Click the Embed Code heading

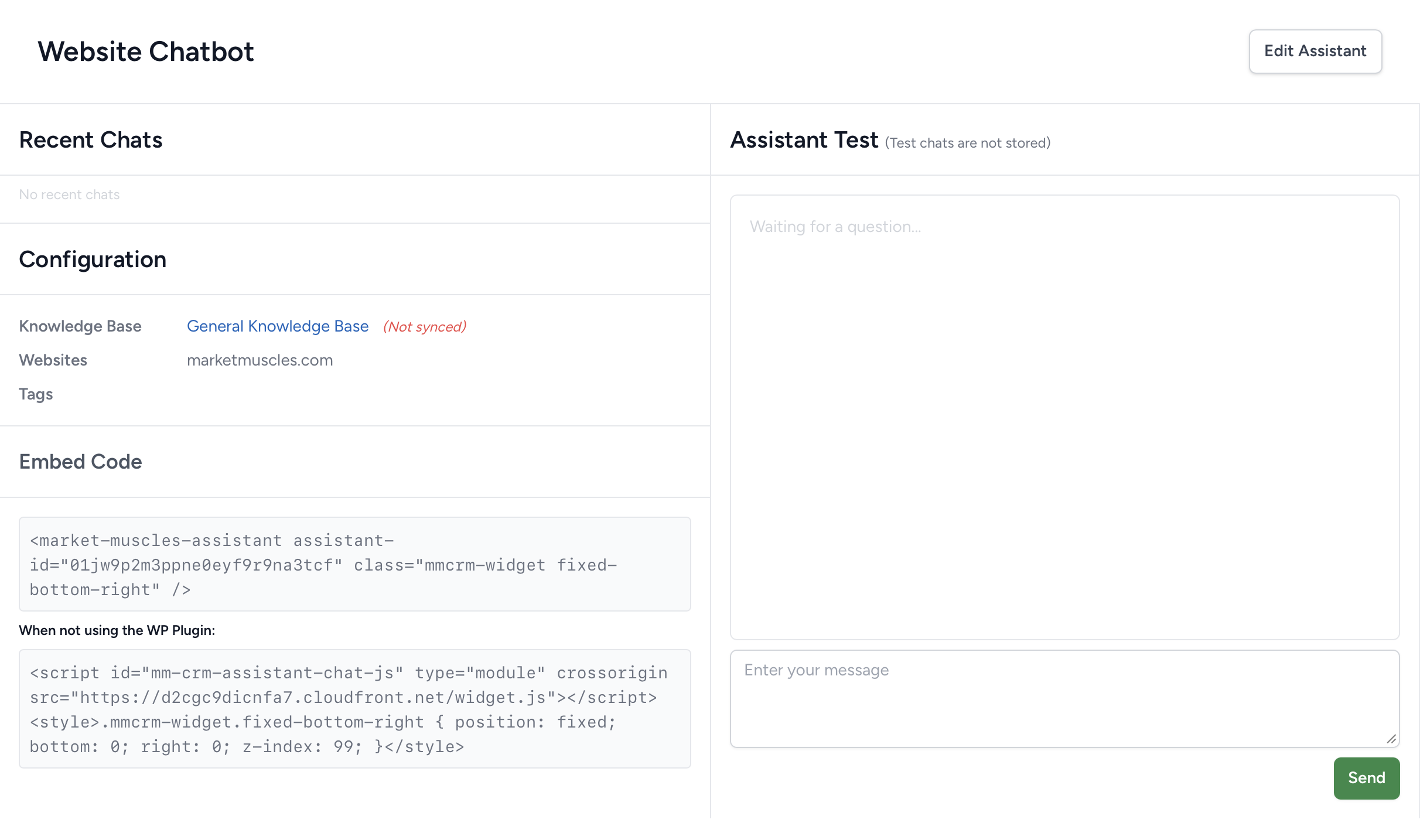tap(80, 462)
